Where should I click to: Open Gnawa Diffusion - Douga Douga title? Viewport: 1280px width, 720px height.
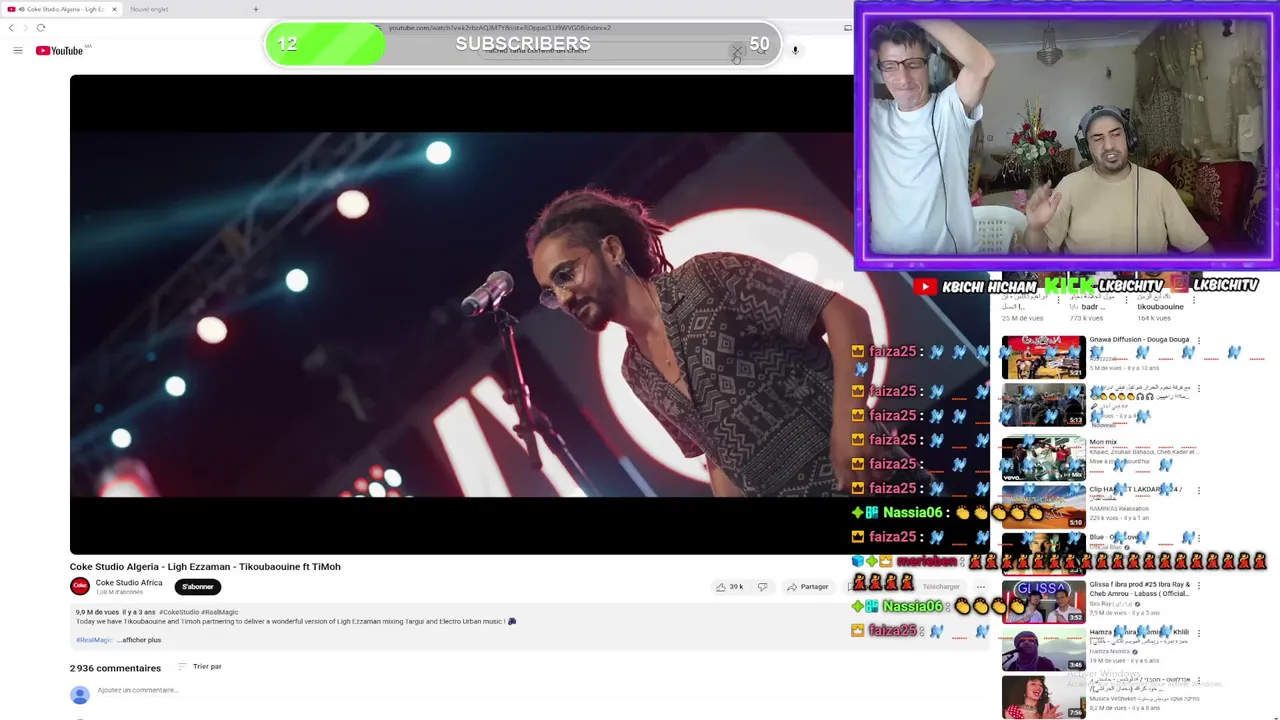1139,340
